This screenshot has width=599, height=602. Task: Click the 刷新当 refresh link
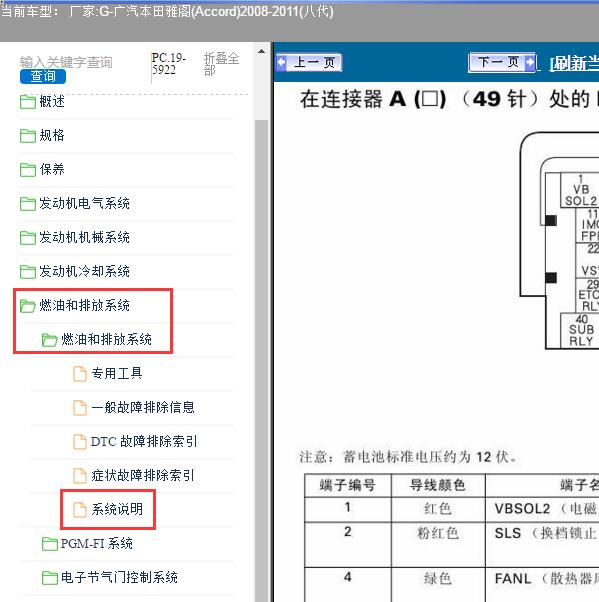(x=574, y=63)
